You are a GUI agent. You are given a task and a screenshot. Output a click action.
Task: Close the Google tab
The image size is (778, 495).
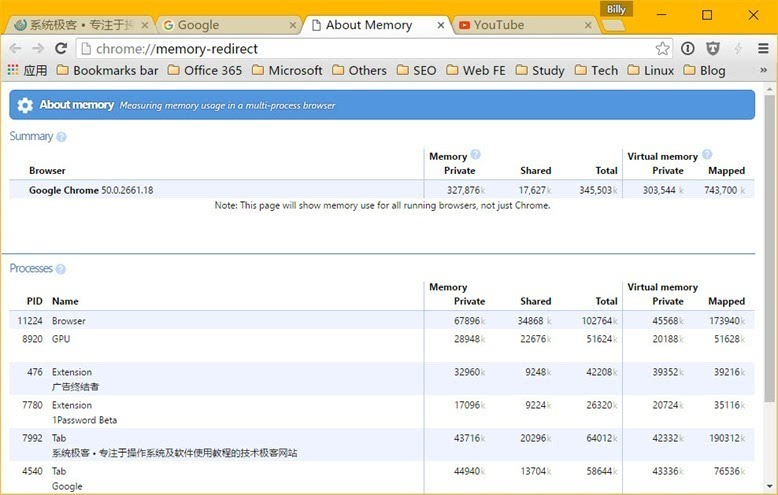click(293, 25)
